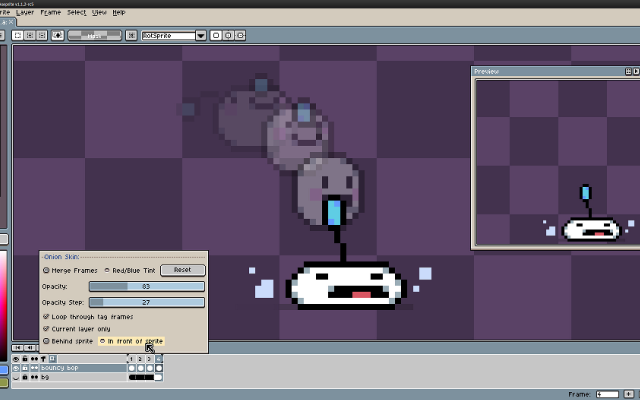Hide the bouncy bop layer

[16, 368]
